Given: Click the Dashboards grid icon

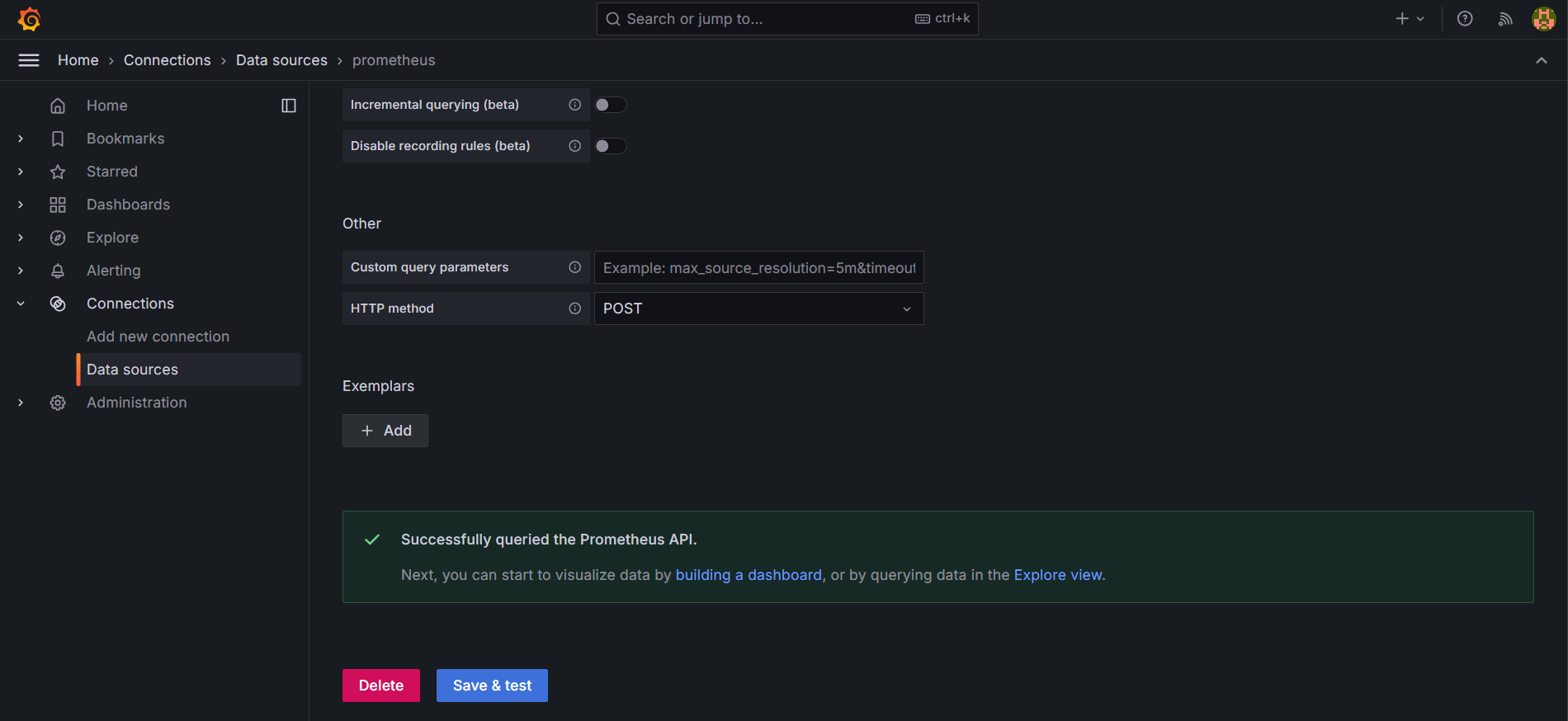Looking at the screenshot, I should coord(58,205).
